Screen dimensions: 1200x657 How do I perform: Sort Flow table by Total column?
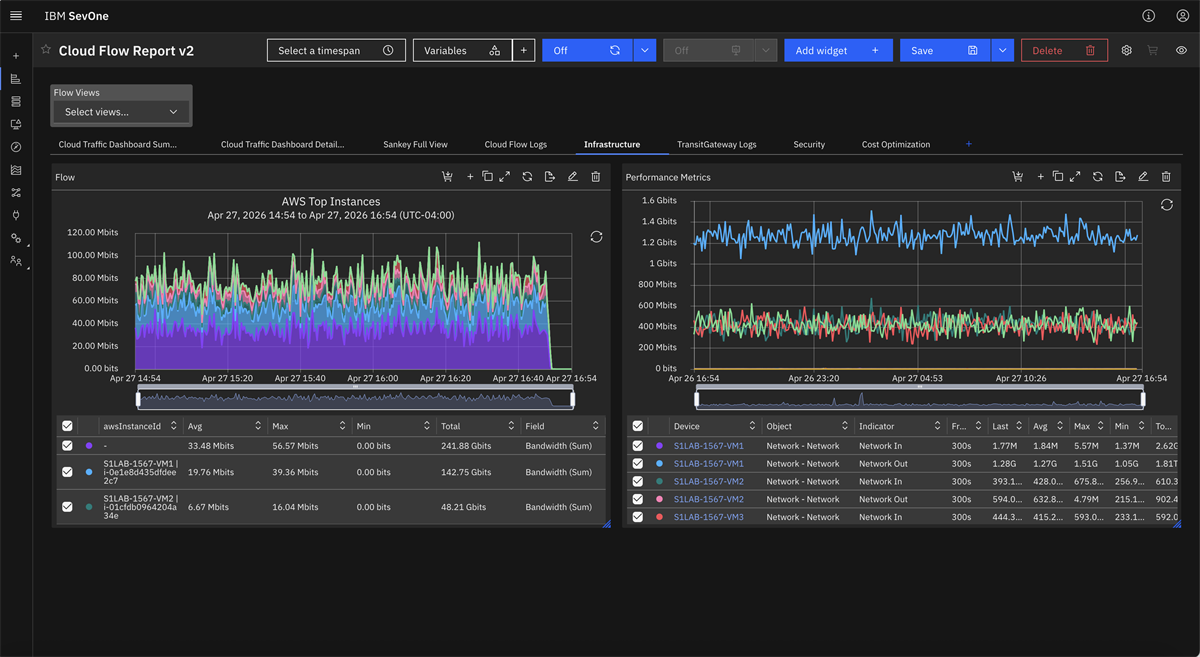pyautogui.click(x=511, y=426)
